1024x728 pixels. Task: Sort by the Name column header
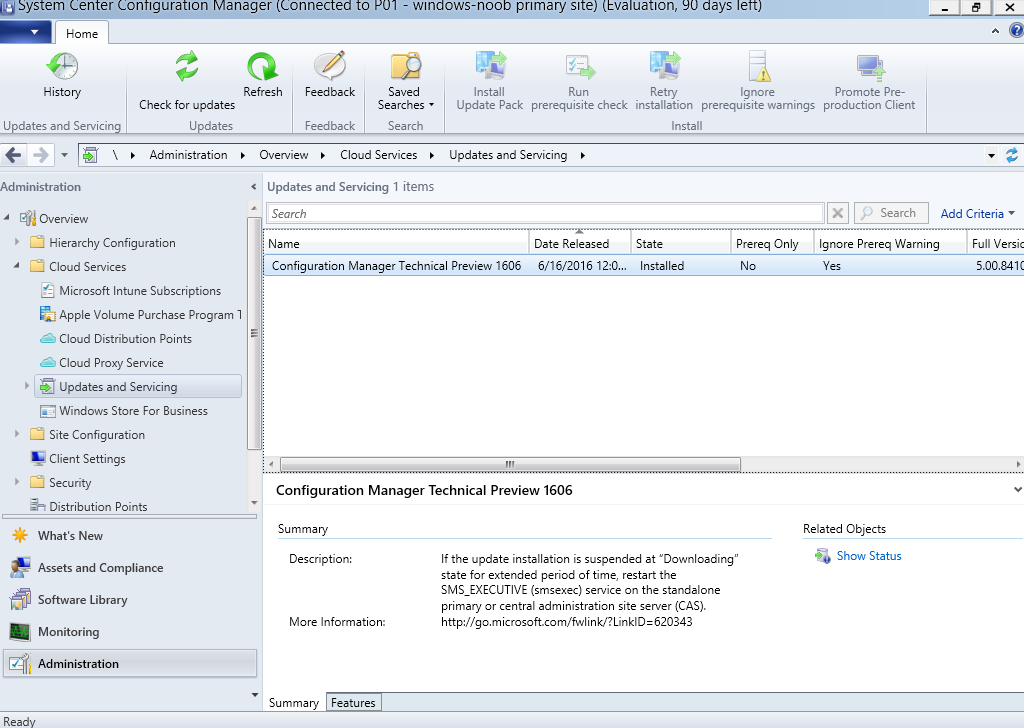(x=397, y=243)
